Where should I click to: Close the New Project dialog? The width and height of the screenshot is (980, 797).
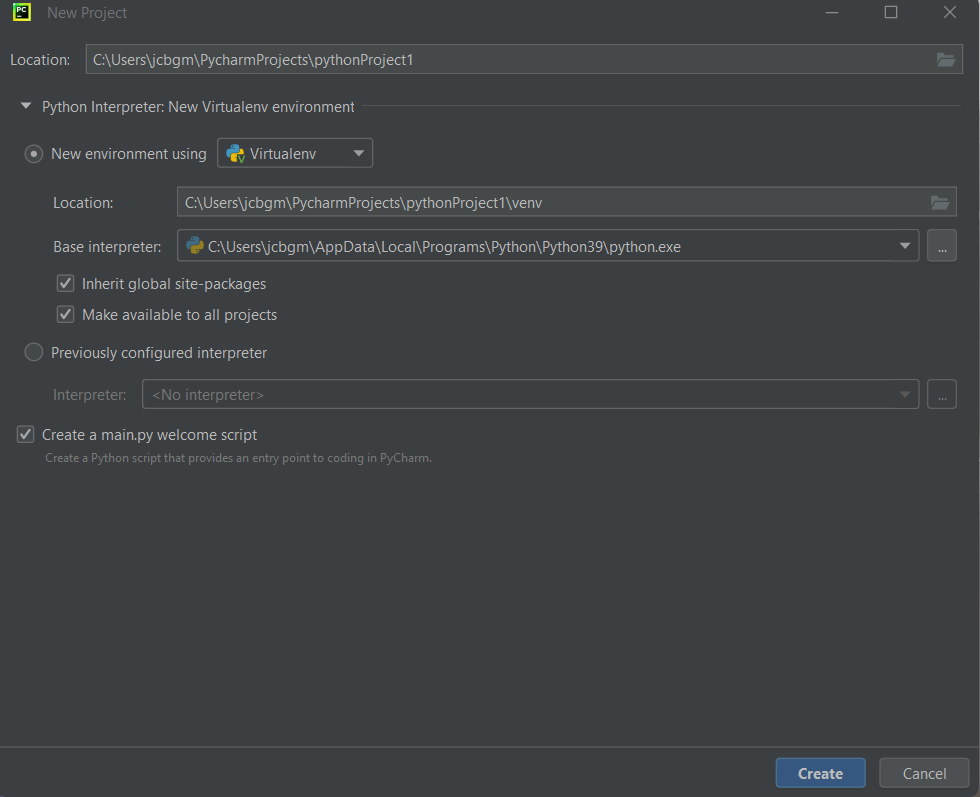(x=950, y=13)
